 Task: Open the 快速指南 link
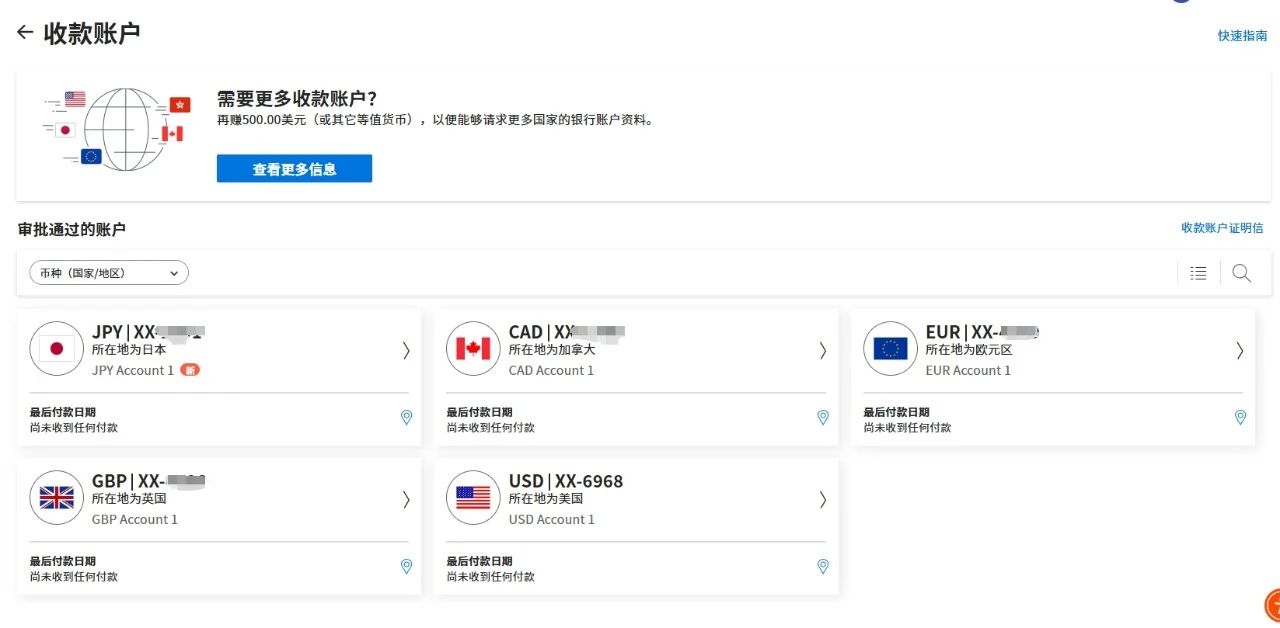[1242, 33]
